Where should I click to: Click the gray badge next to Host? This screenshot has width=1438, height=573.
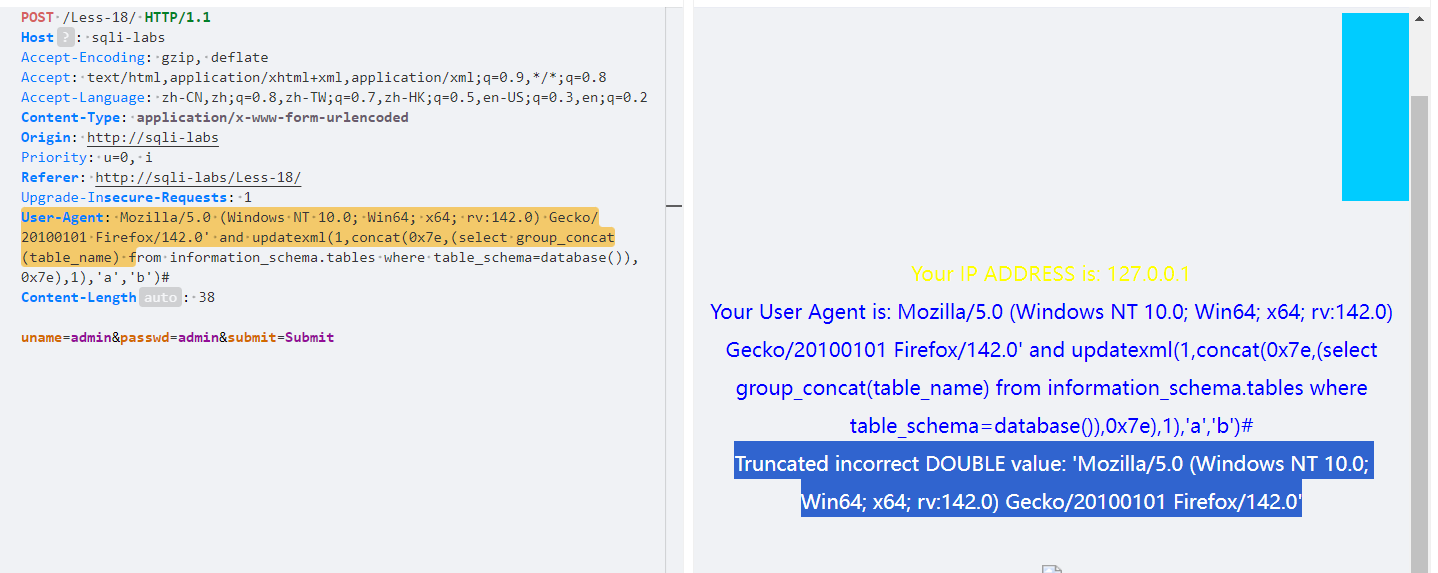coord(65,37)
